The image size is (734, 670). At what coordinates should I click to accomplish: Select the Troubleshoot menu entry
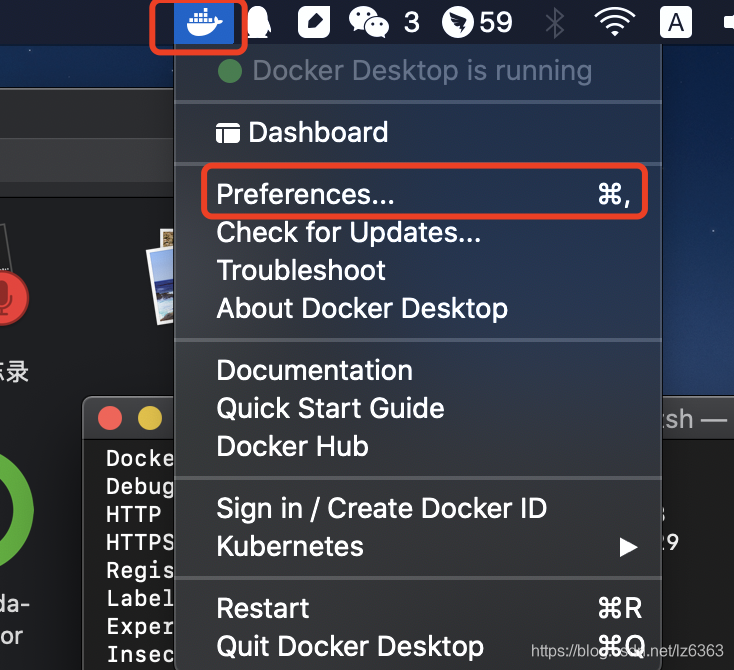click(x=418, y=270)
